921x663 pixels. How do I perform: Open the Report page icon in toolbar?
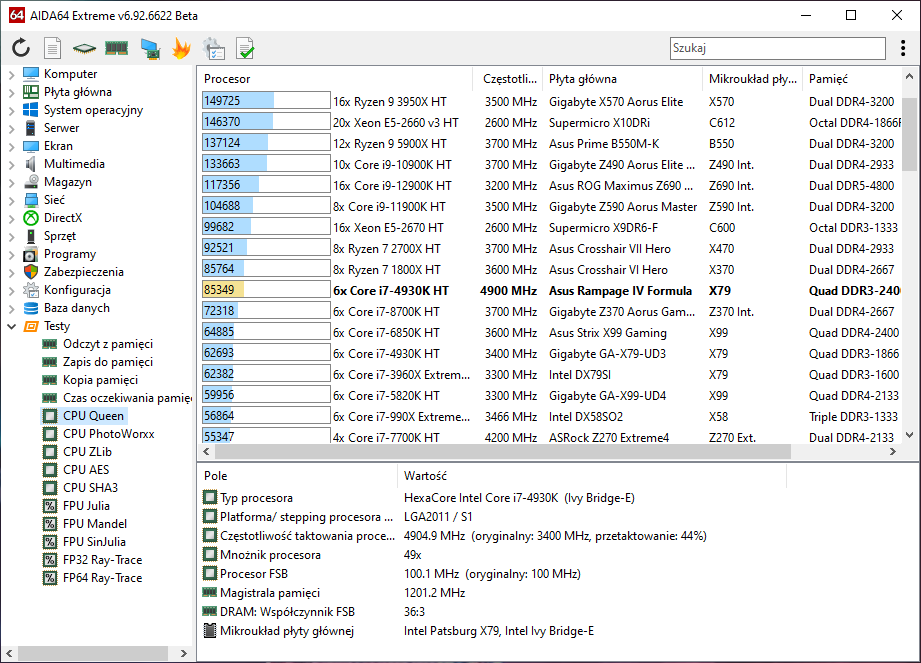(x=53, y=48)
